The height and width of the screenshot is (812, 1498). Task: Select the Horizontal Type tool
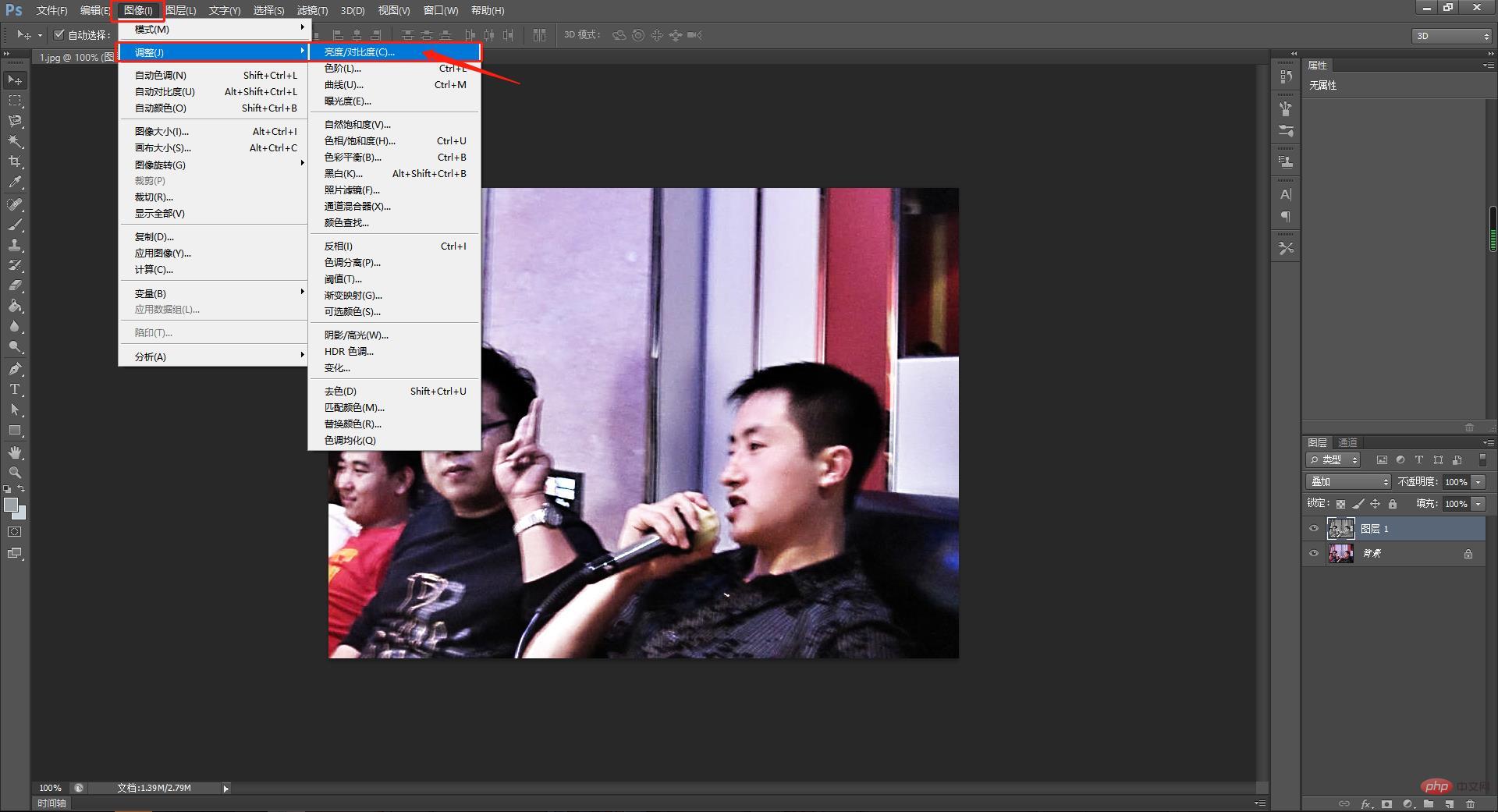coord(15,389)
